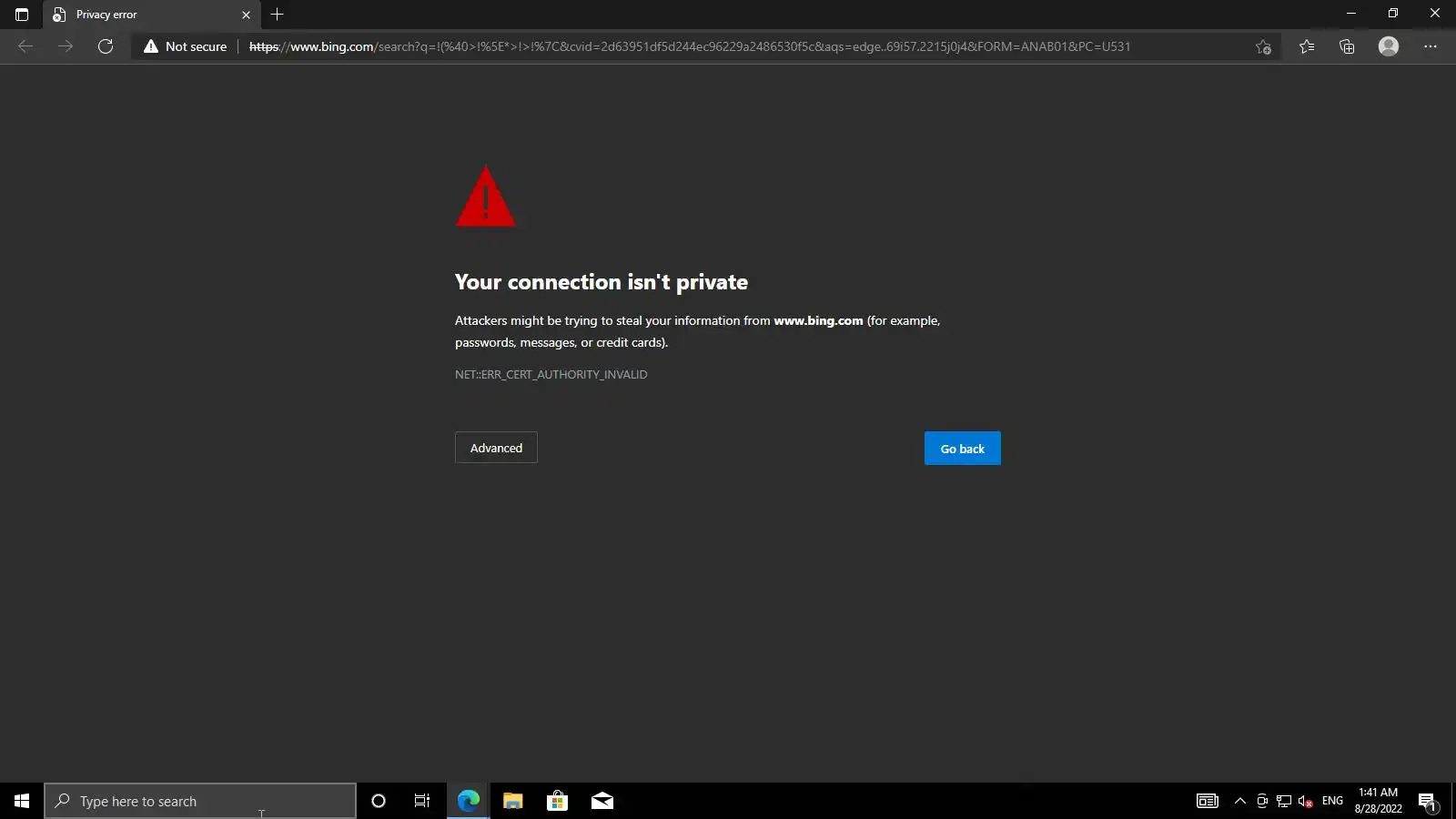Open the Windows Start menu
Image resolution: width=1456 pixels, height=819 pixels.
pyautogui.click(x=22, y=801)
